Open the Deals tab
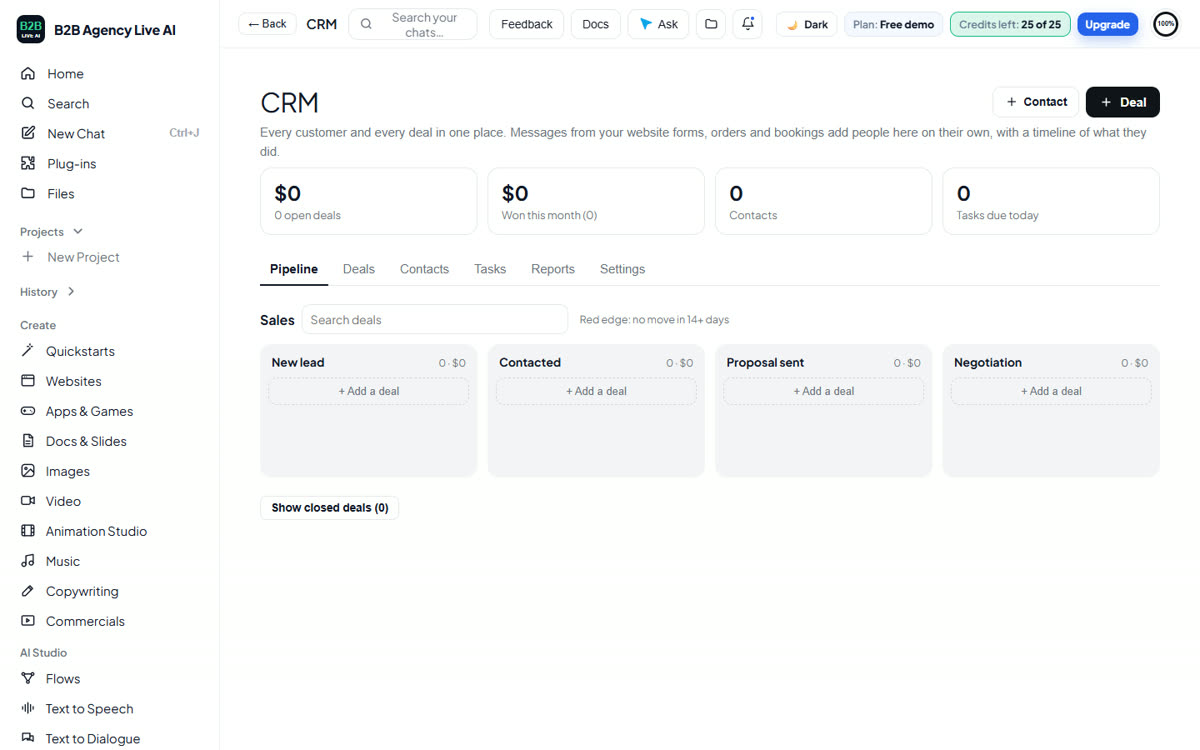The height and width of the screenshot is (750, 1200). [358, 269]
